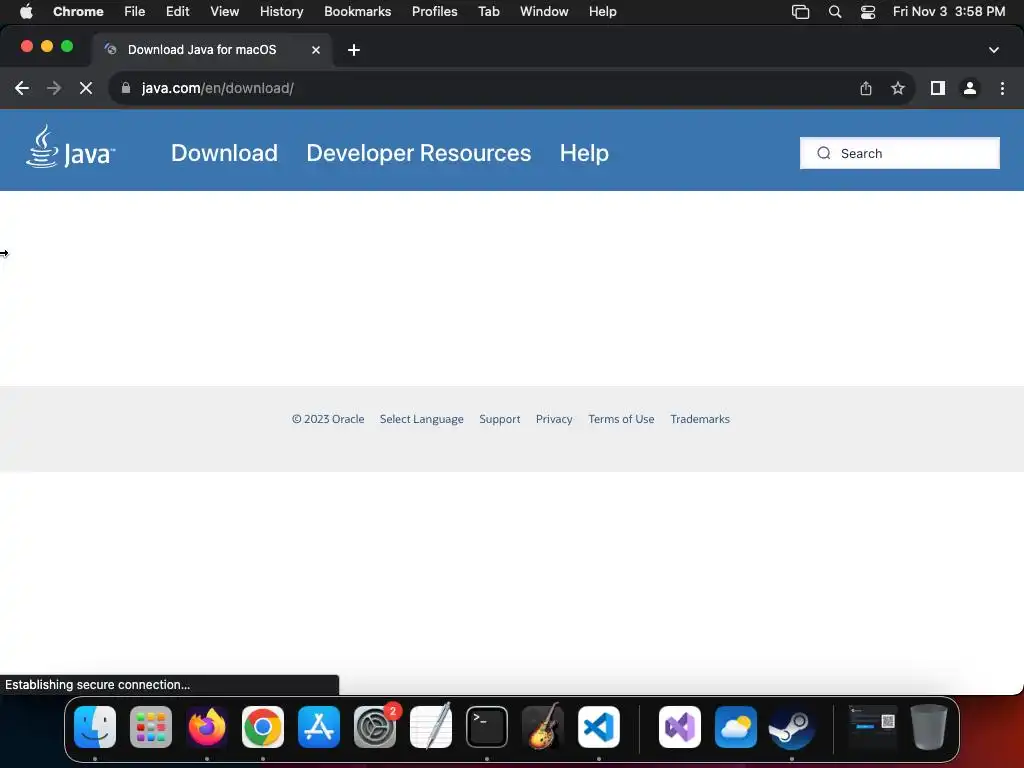Viewport: 1024px width, 768px height.
Task: Go back using the browser back arrow
Action: 22,88
